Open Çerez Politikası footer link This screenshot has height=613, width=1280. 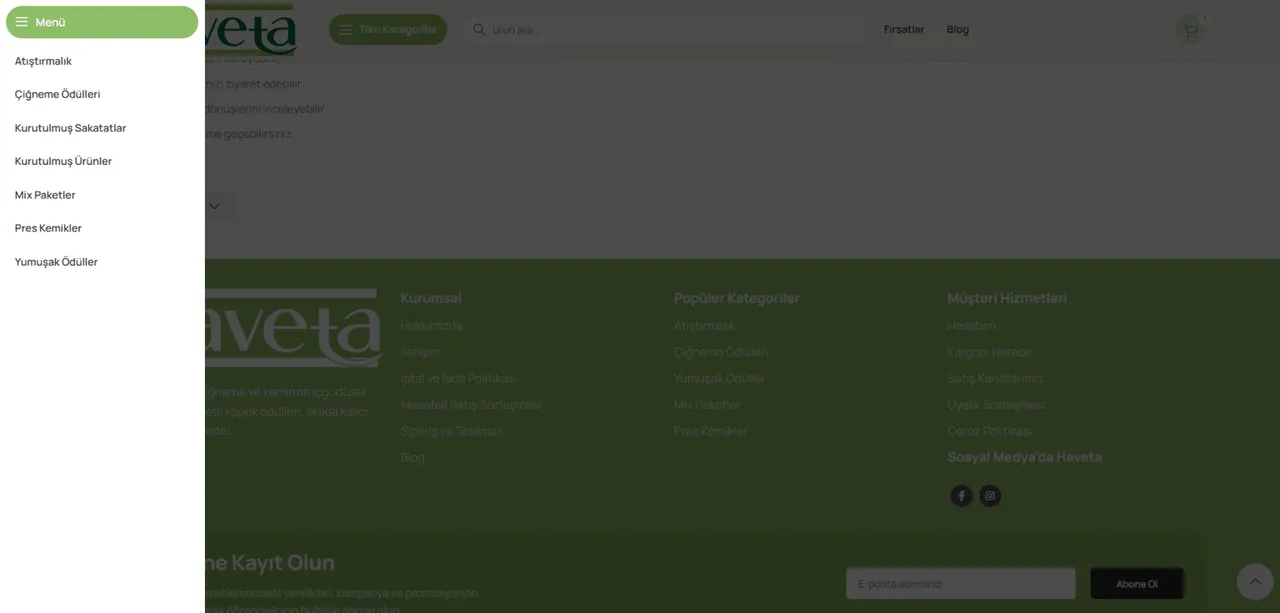pyautogui.click(x=990, y=431)
